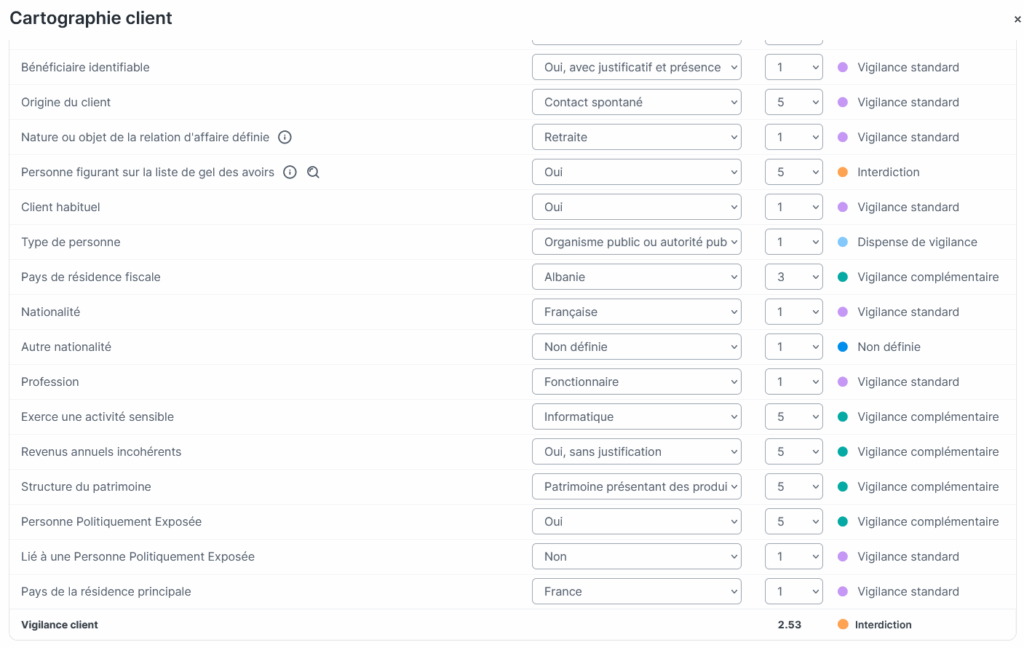Open the score selector for Client habituel
Viewport: 1024px width, 648px height.
793,207
